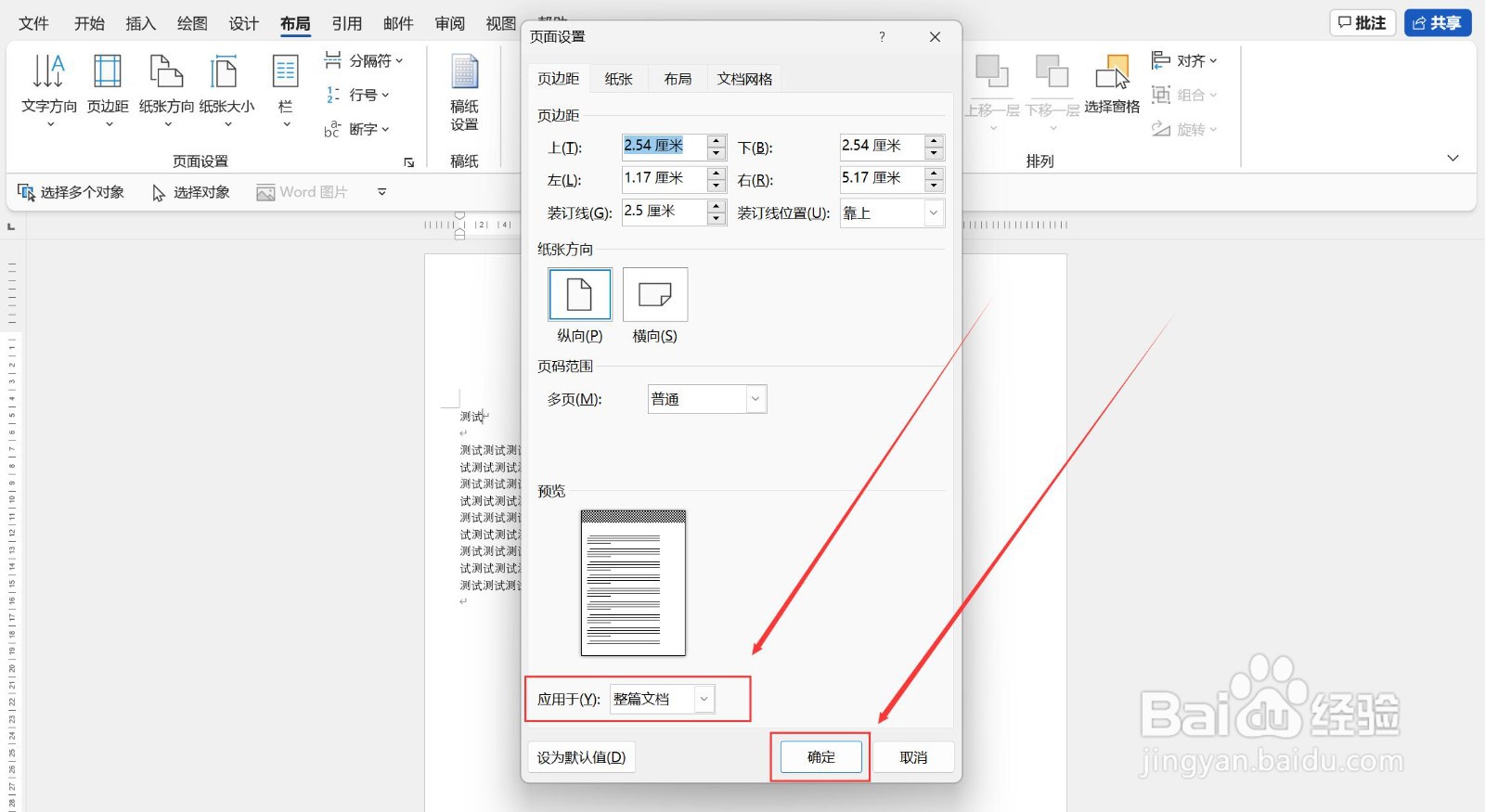The width and height of the screenshot is (1485, 812).
Task: Click the 旋转 rotate icon
Action: (1184, 129)
